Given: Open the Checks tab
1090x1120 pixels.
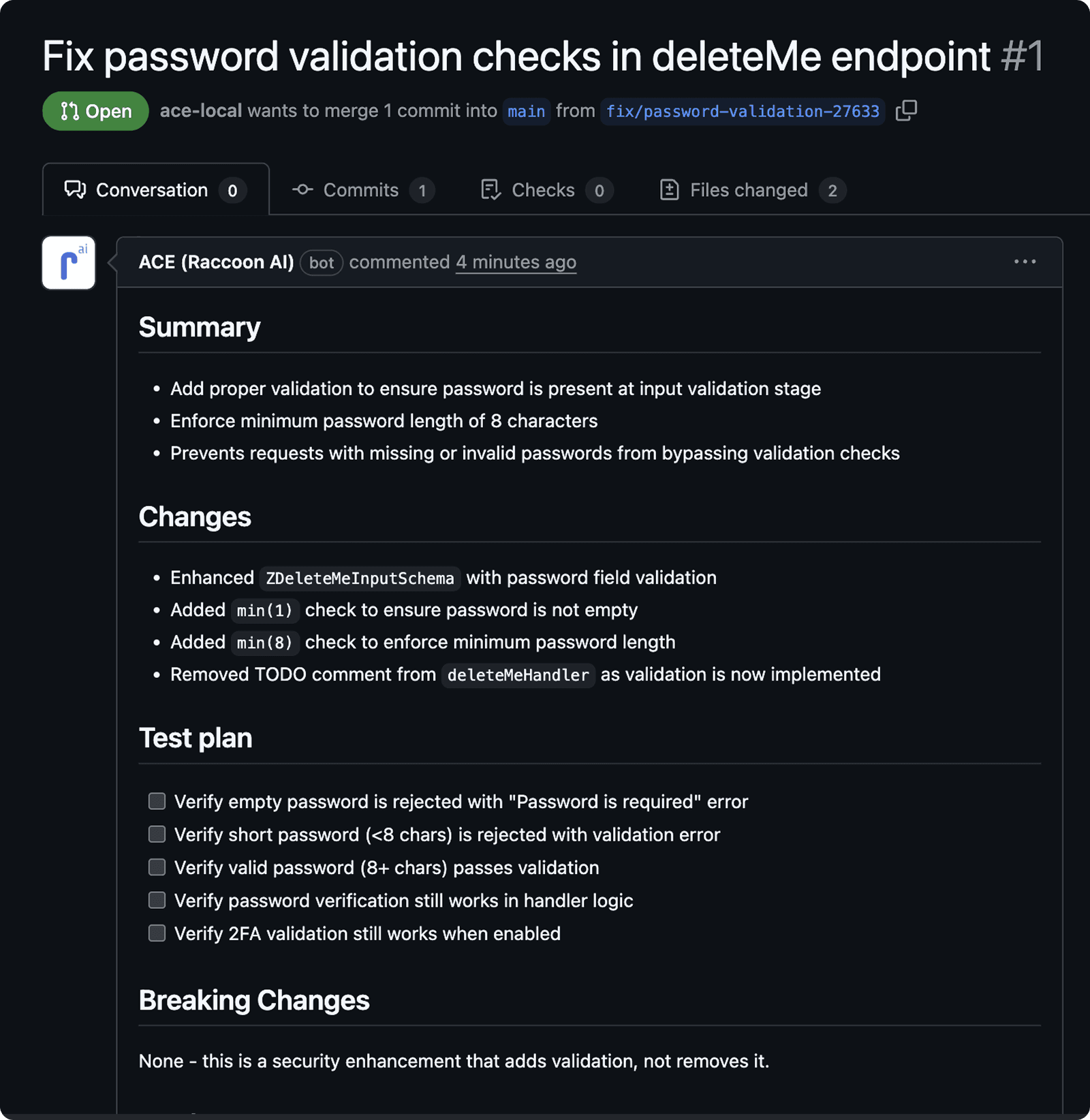Looking at the screenshot, I should coord(543,190).
